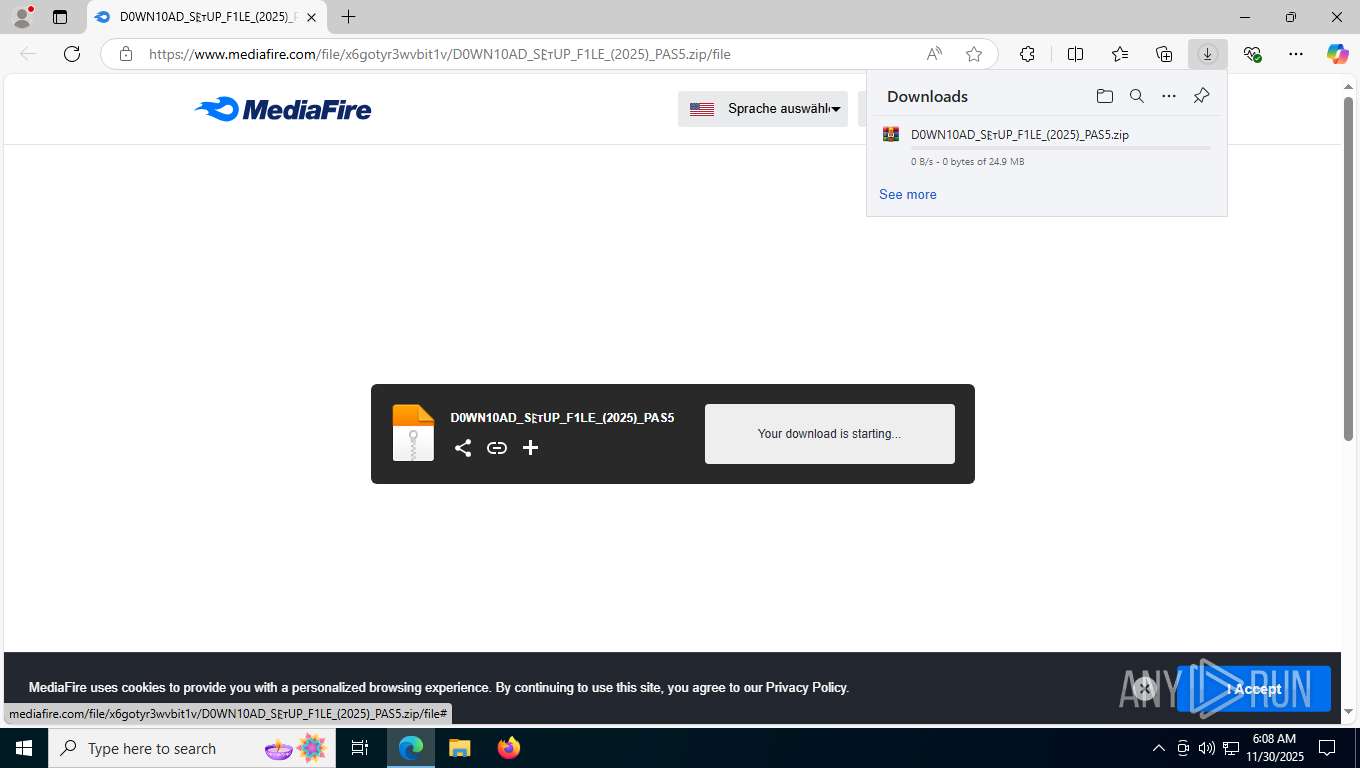Click downloading zip file entry
Viewport: 1360px width, 768px height.
click(x=1046, y=147)
